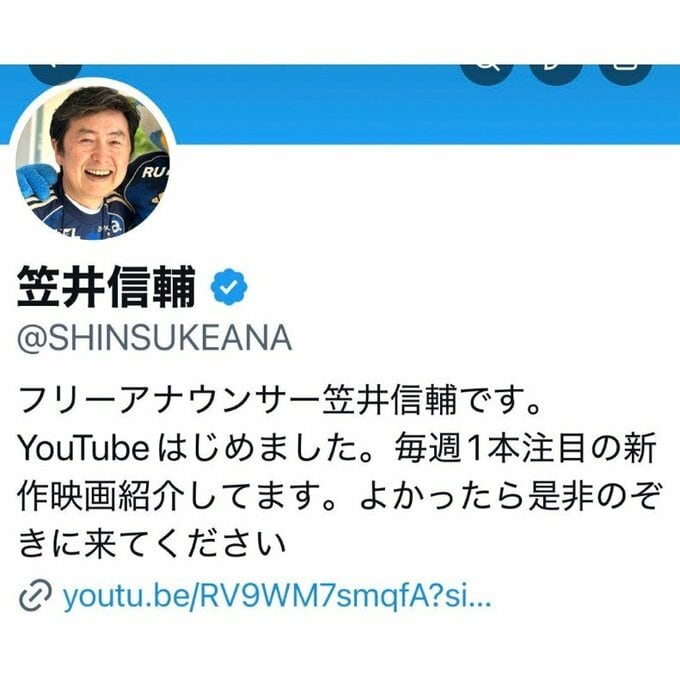Click はじめました text in bio
This screenshot has width=680, height=679.
(x=265, y=449)
